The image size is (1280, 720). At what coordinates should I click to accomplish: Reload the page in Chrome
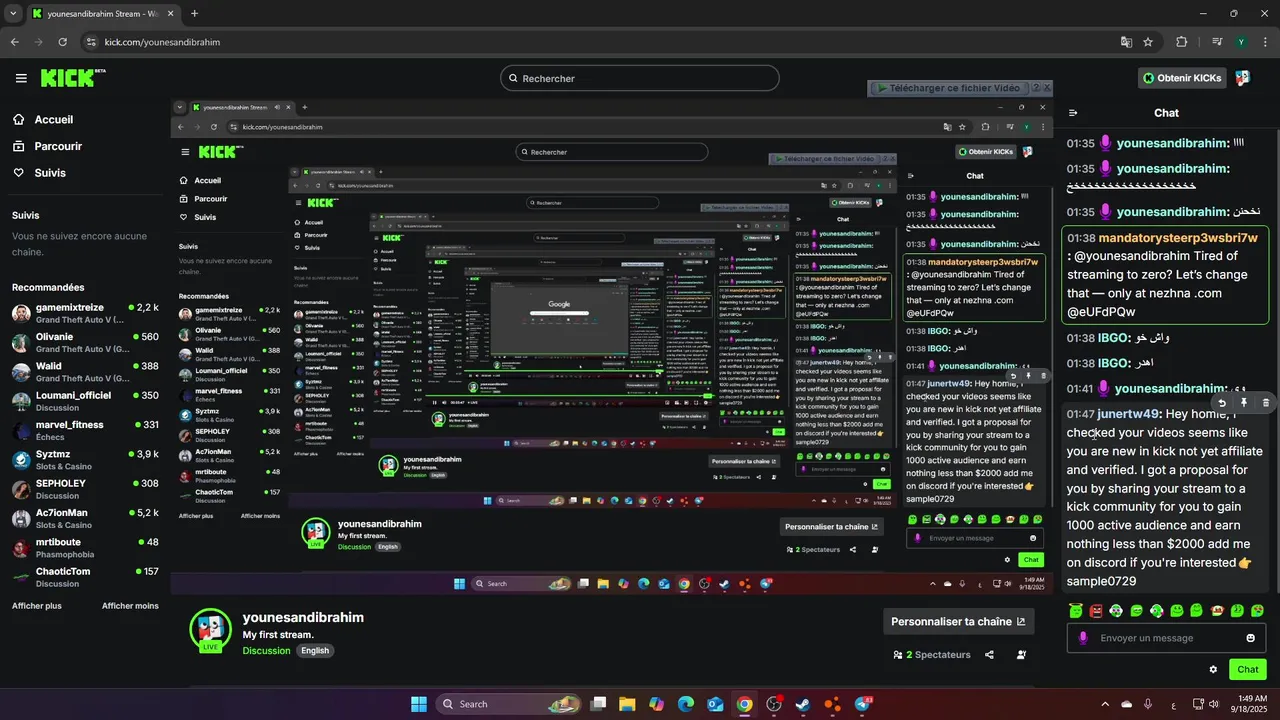63,42
